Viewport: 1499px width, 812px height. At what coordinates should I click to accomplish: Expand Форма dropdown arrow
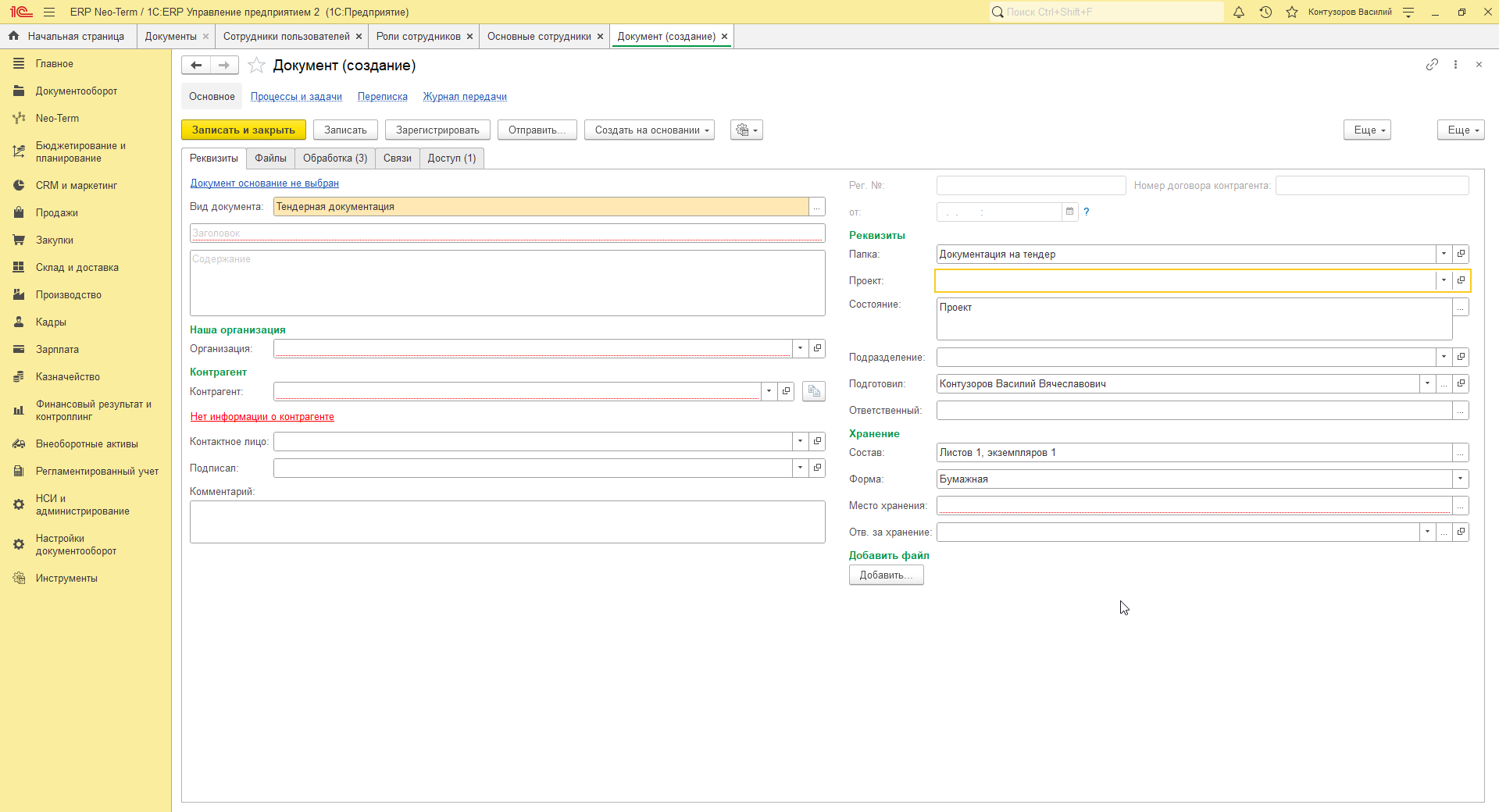[1460, 479]
